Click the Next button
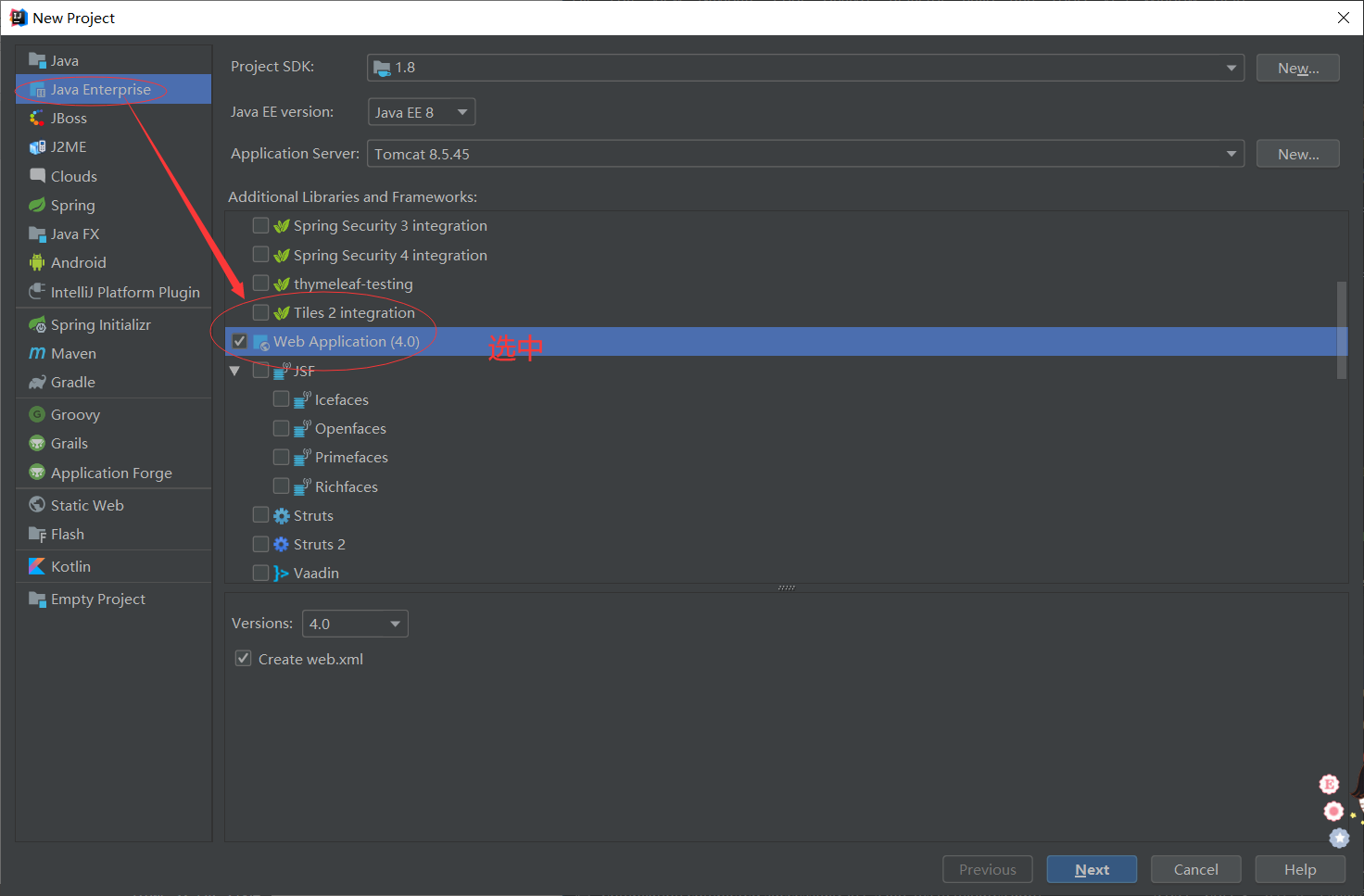 click(x=1092, y=869)
